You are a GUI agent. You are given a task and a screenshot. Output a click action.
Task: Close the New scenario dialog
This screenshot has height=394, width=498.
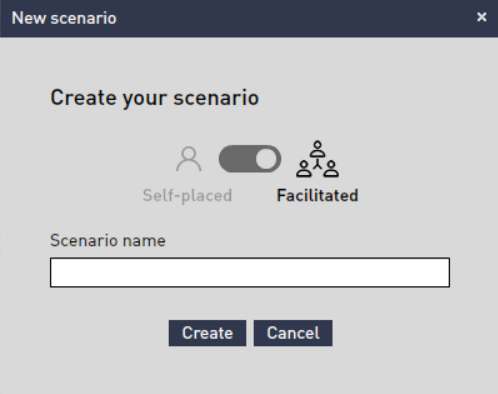coord(482,17)
